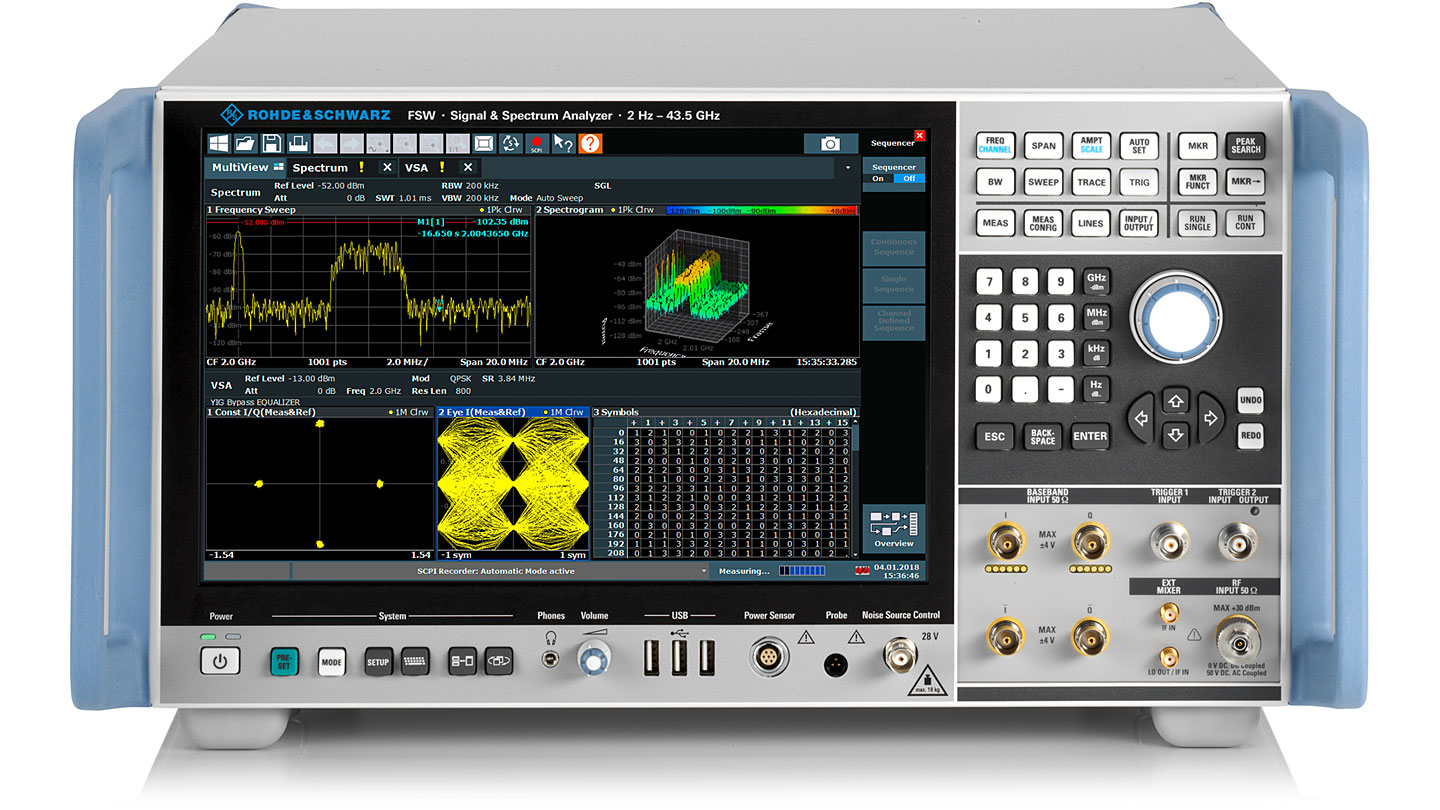The image size is (1440, 810).
Task: Select the MultiView tab
Action: (240, 167)
